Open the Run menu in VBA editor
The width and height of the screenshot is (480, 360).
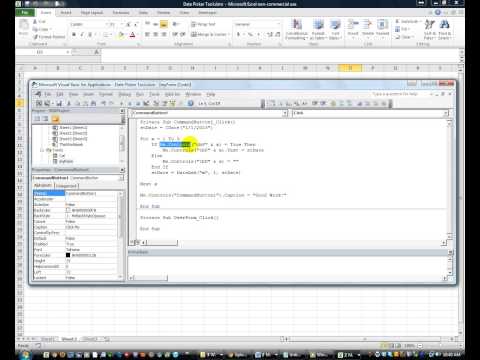pyautogui.click(x=140, y=94)
